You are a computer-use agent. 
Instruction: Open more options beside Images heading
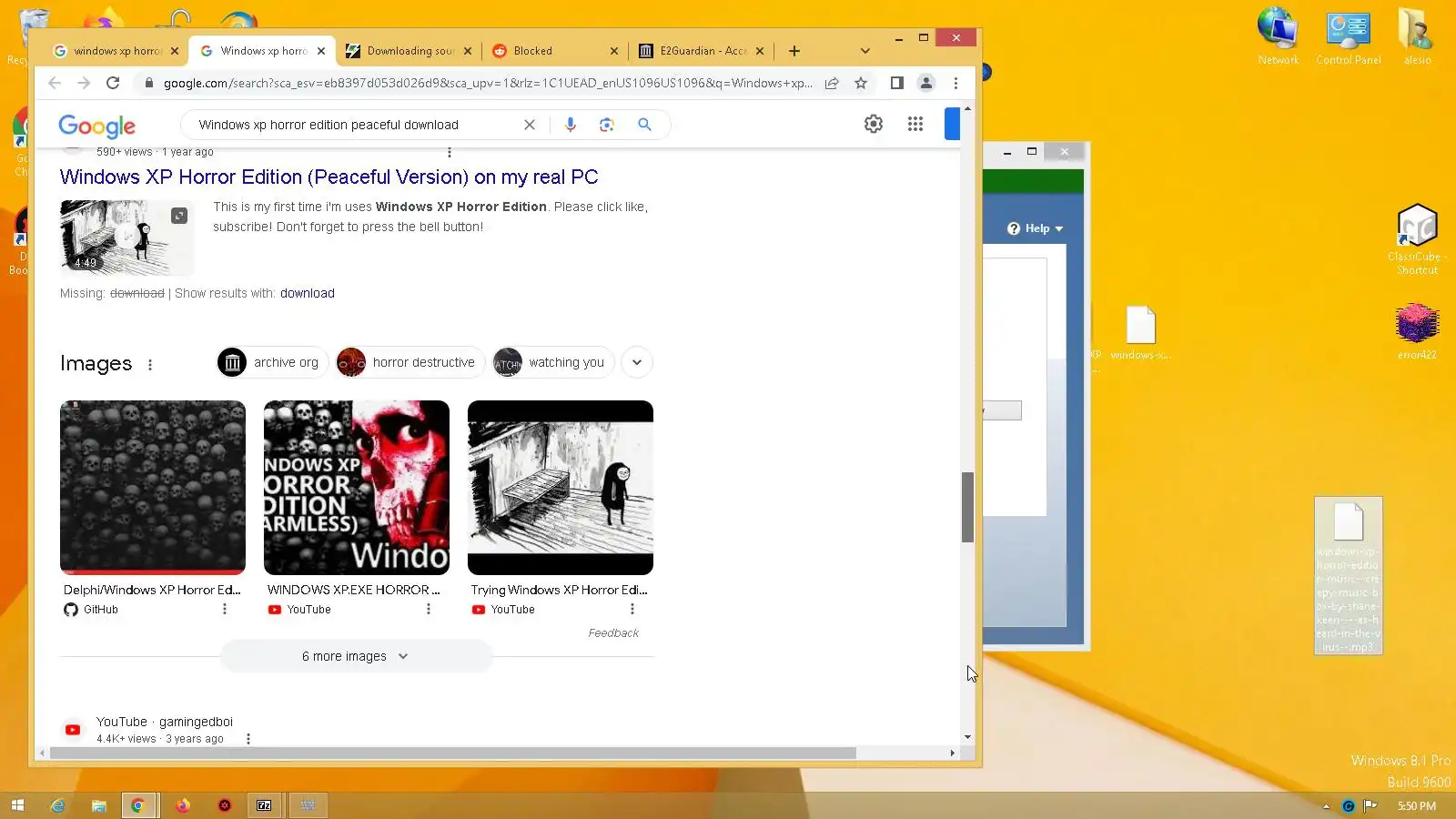(150, 365)
